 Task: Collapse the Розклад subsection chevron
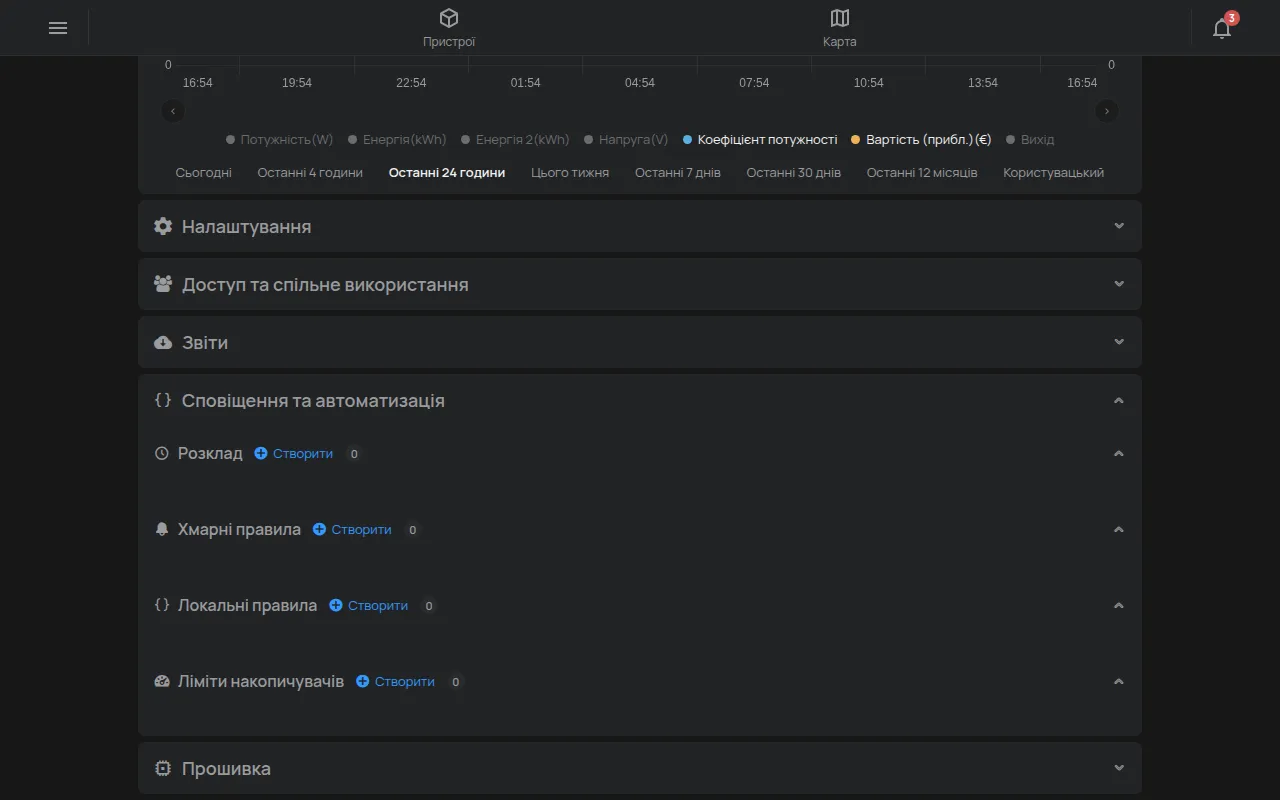click(x=1119, y=453)
